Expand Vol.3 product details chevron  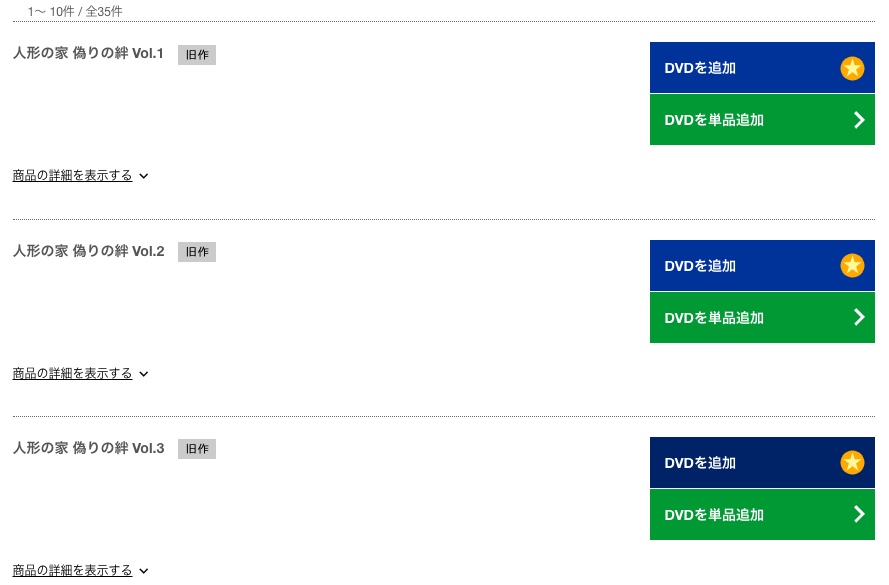point(144,571)
